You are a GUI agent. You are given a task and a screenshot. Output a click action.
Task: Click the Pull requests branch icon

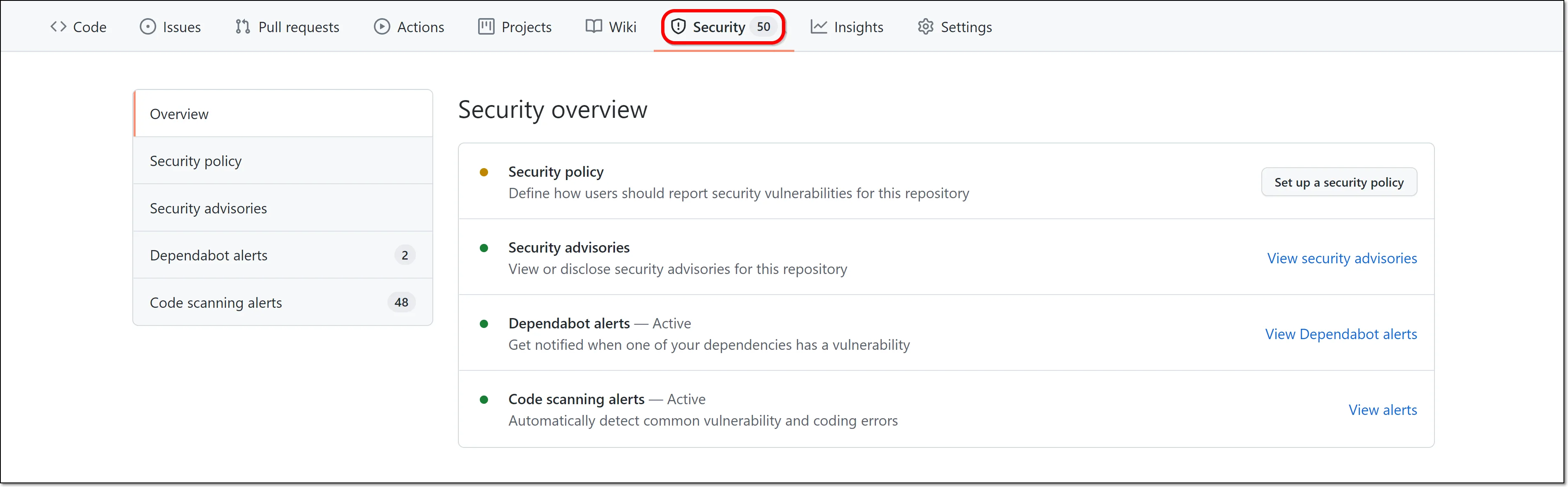(242, 26)
